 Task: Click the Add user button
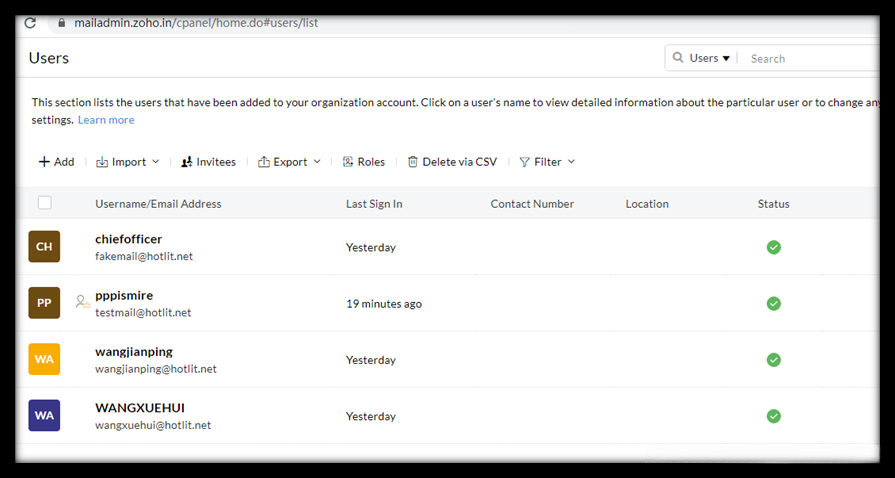pyautogui.click(x=56, y=162)
